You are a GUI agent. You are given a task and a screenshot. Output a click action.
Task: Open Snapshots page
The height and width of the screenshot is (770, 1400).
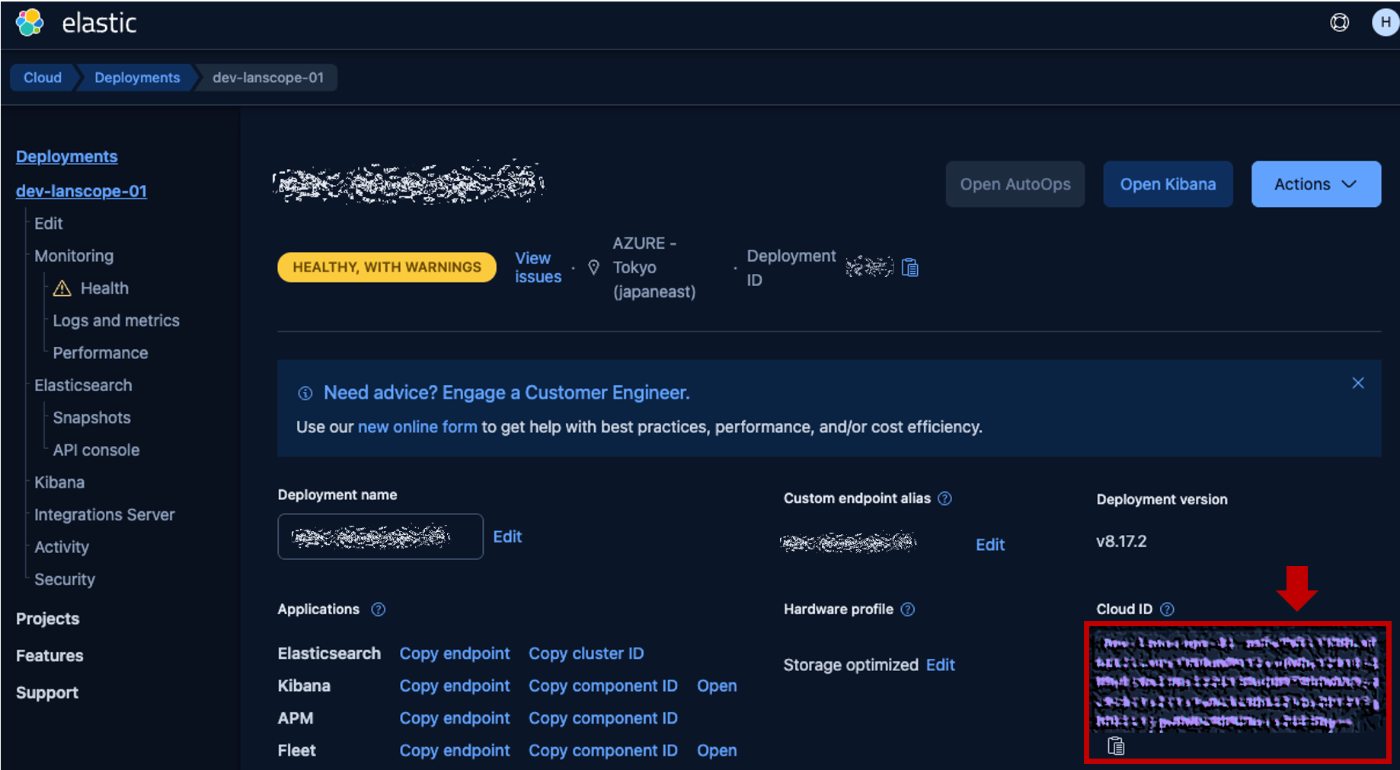point(92,417)
